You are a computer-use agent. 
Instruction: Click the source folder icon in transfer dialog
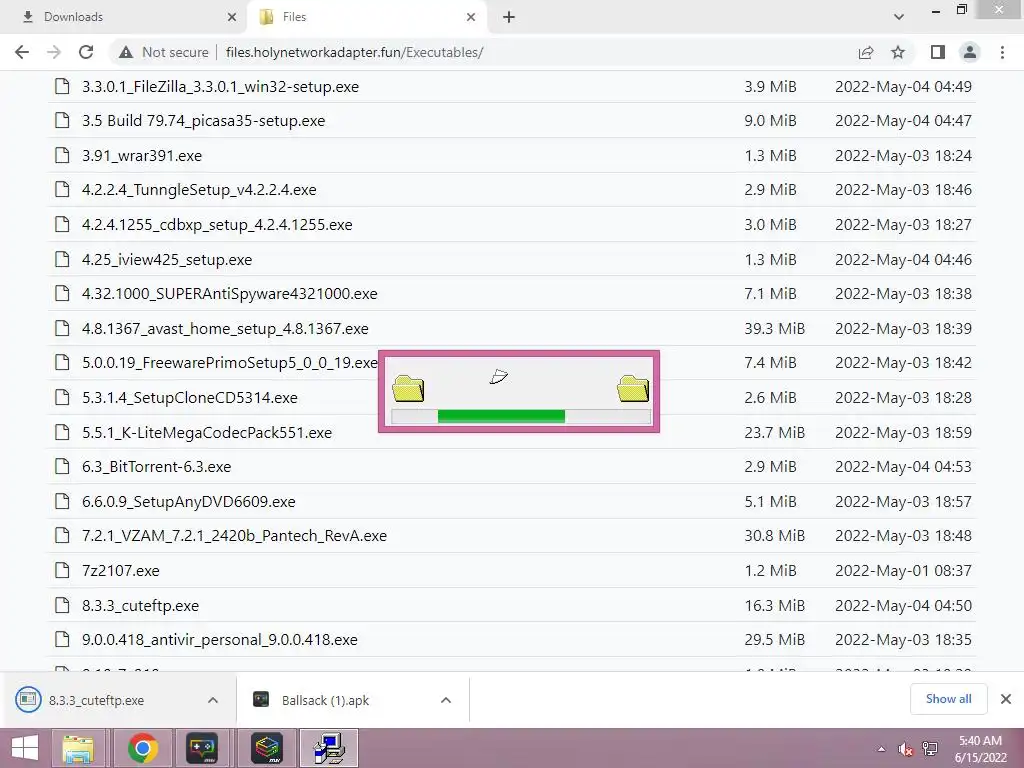click(408, 389)
